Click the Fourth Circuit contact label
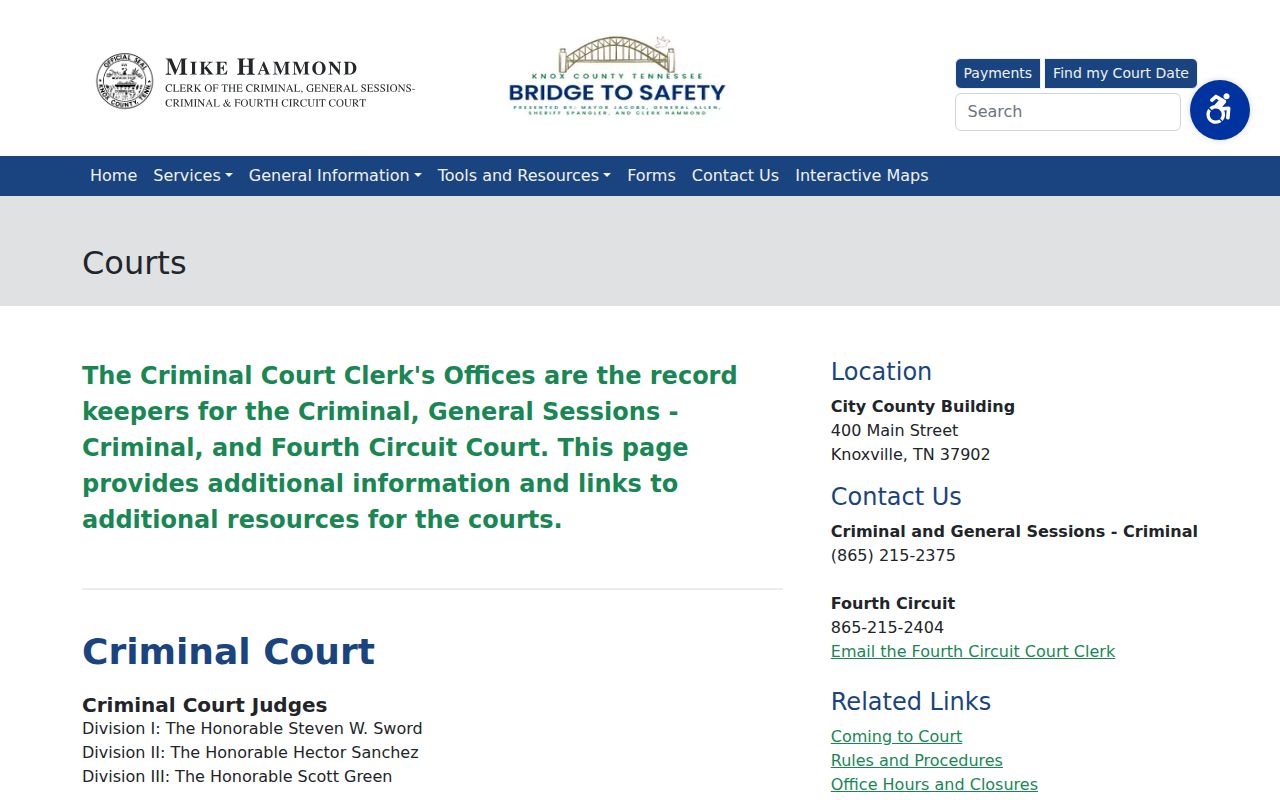Viewport: 1280px width, 800px height. click(x=893, y=603)
